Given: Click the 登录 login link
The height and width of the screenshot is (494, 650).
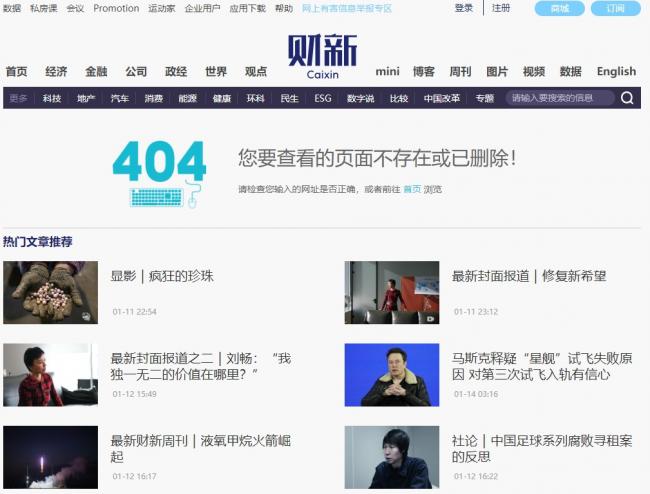Looking at the screenshot, I should tap(464, 8).
